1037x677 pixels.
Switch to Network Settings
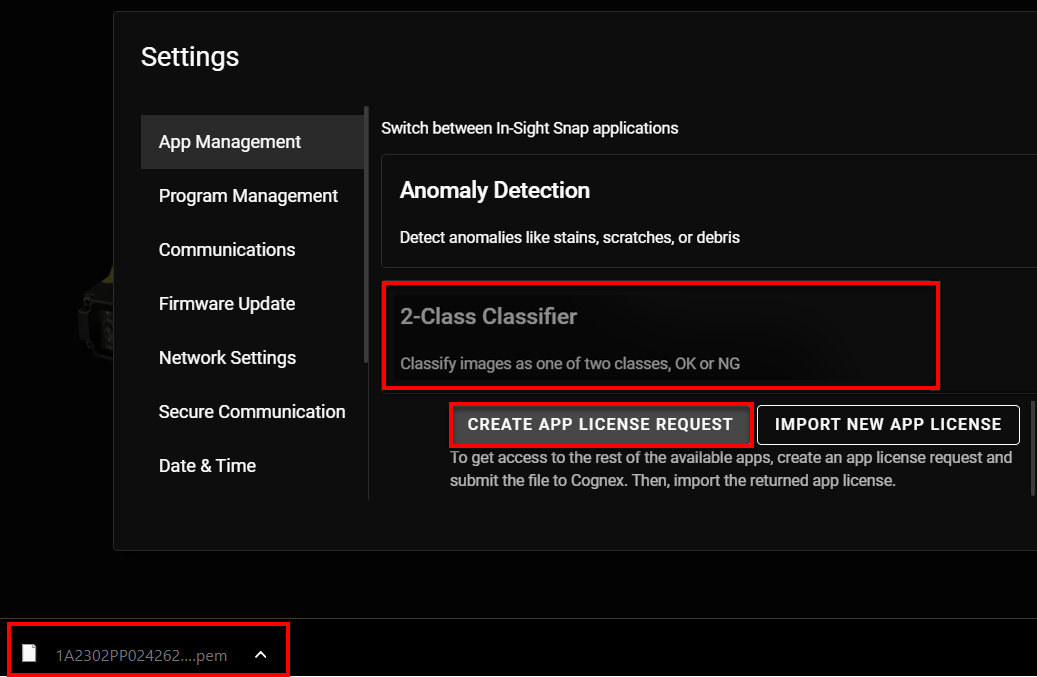pyautogui.click(x=227, y=358)
